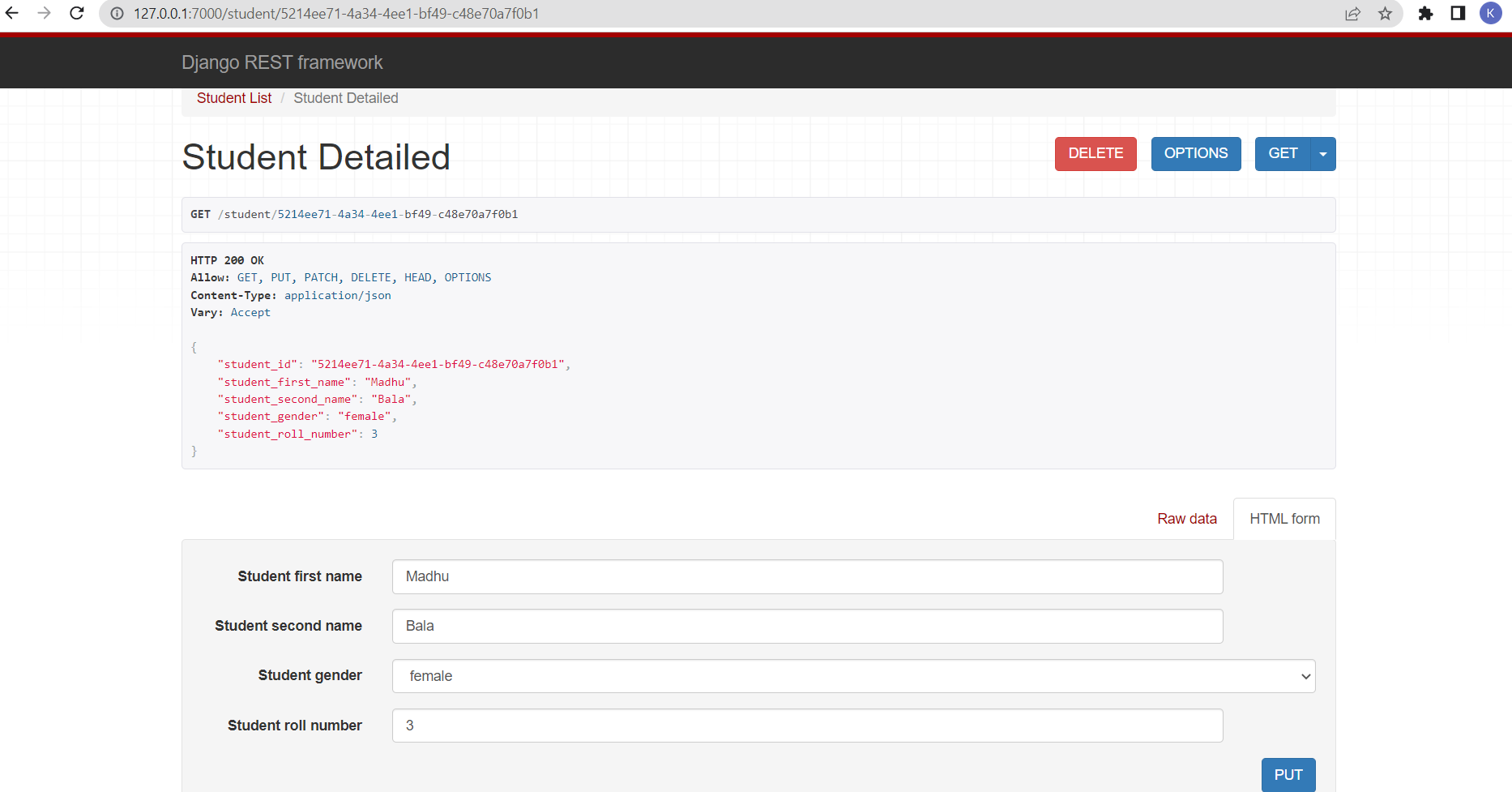Switch to the Raw data tab
The image size is (1512, 792).
coord(1187,518)
